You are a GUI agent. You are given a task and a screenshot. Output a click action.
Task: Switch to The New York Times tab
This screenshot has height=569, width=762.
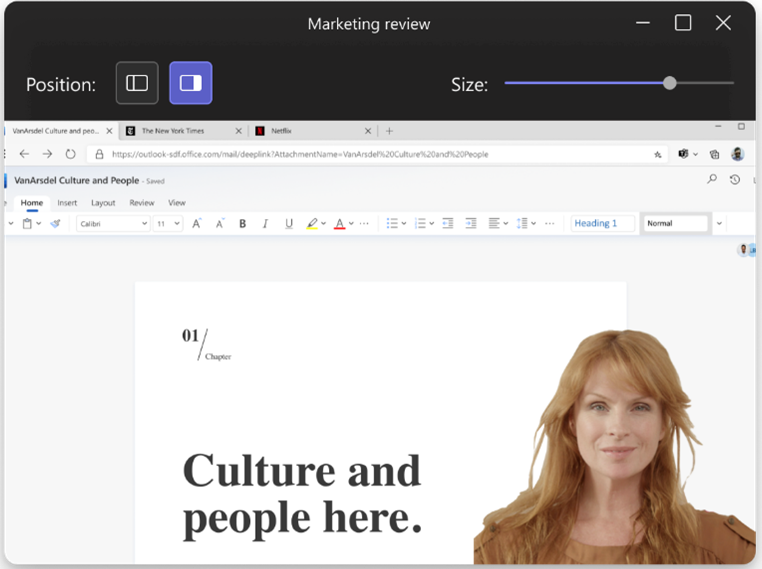click(175, 131)
